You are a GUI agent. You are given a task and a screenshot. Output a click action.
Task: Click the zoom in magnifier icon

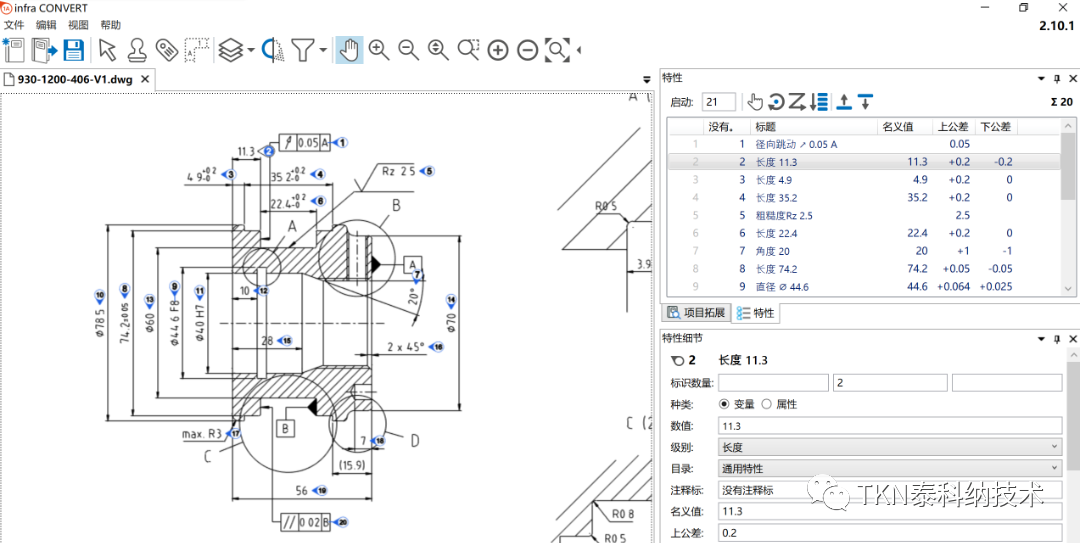pos(379,50)
